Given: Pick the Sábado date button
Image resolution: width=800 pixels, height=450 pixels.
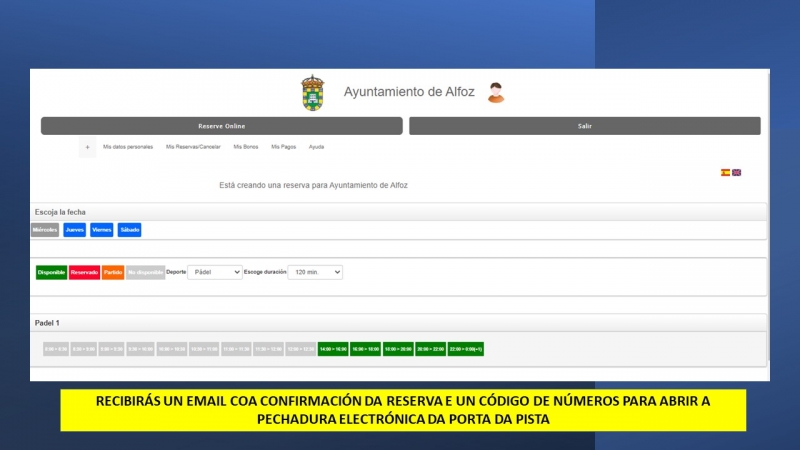Looking at the screenshot, I should coord(129,230).
